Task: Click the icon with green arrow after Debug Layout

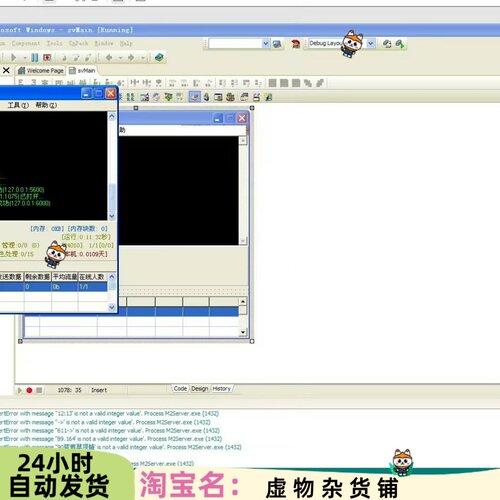Action: tap(400, 44)
